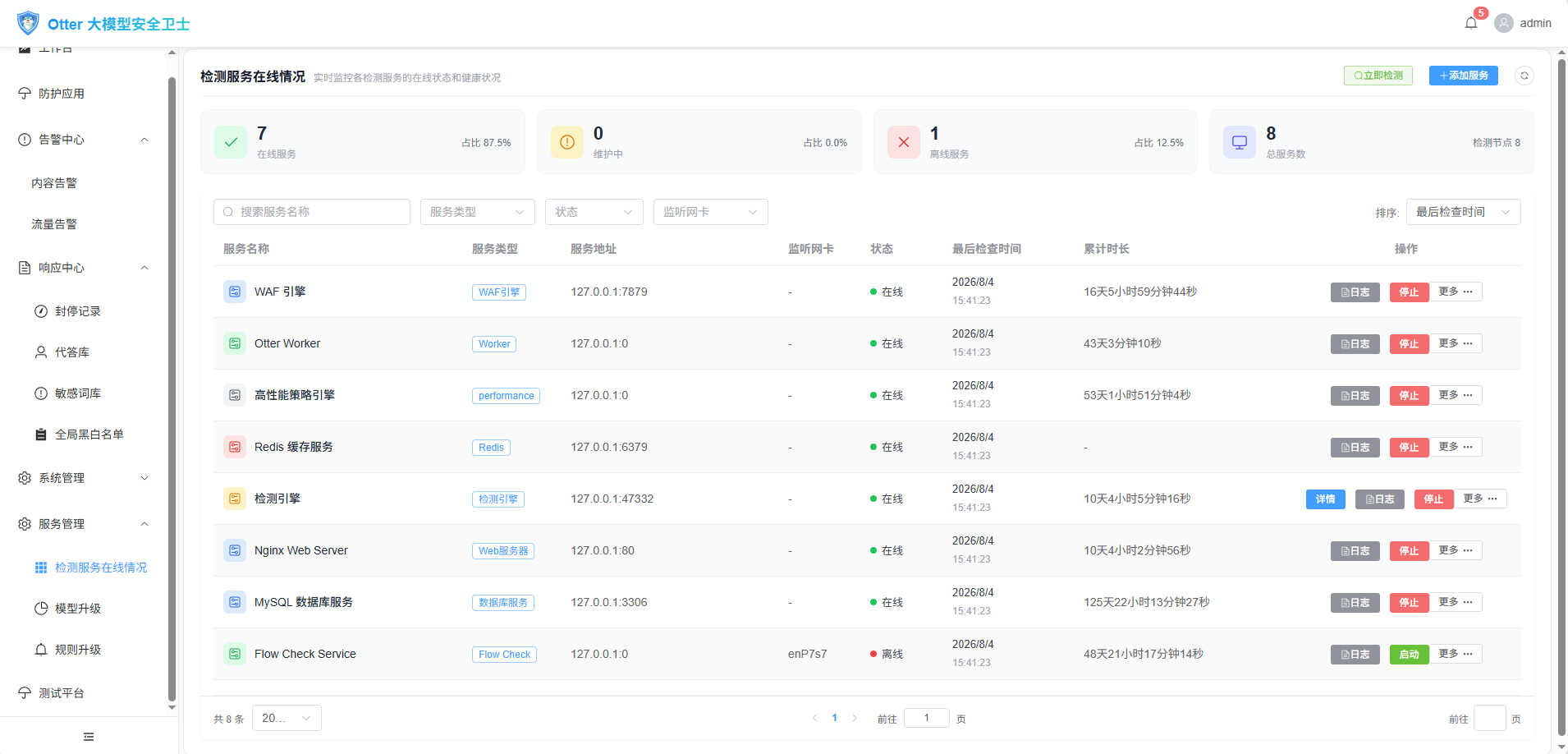Image resolution: width=1568 pixels, height=754 pixels.
Task: Click the 模型升级 pie chart icon
Action: [41, 609]
